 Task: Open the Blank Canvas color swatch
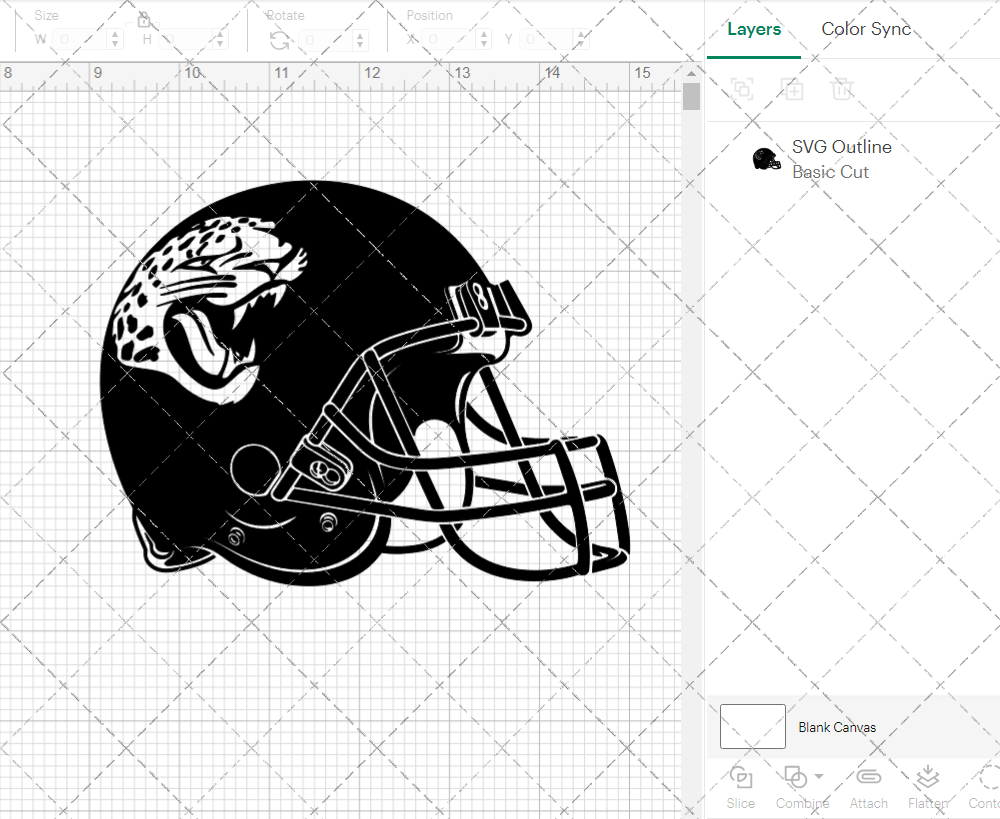click(x=752, y=727)
